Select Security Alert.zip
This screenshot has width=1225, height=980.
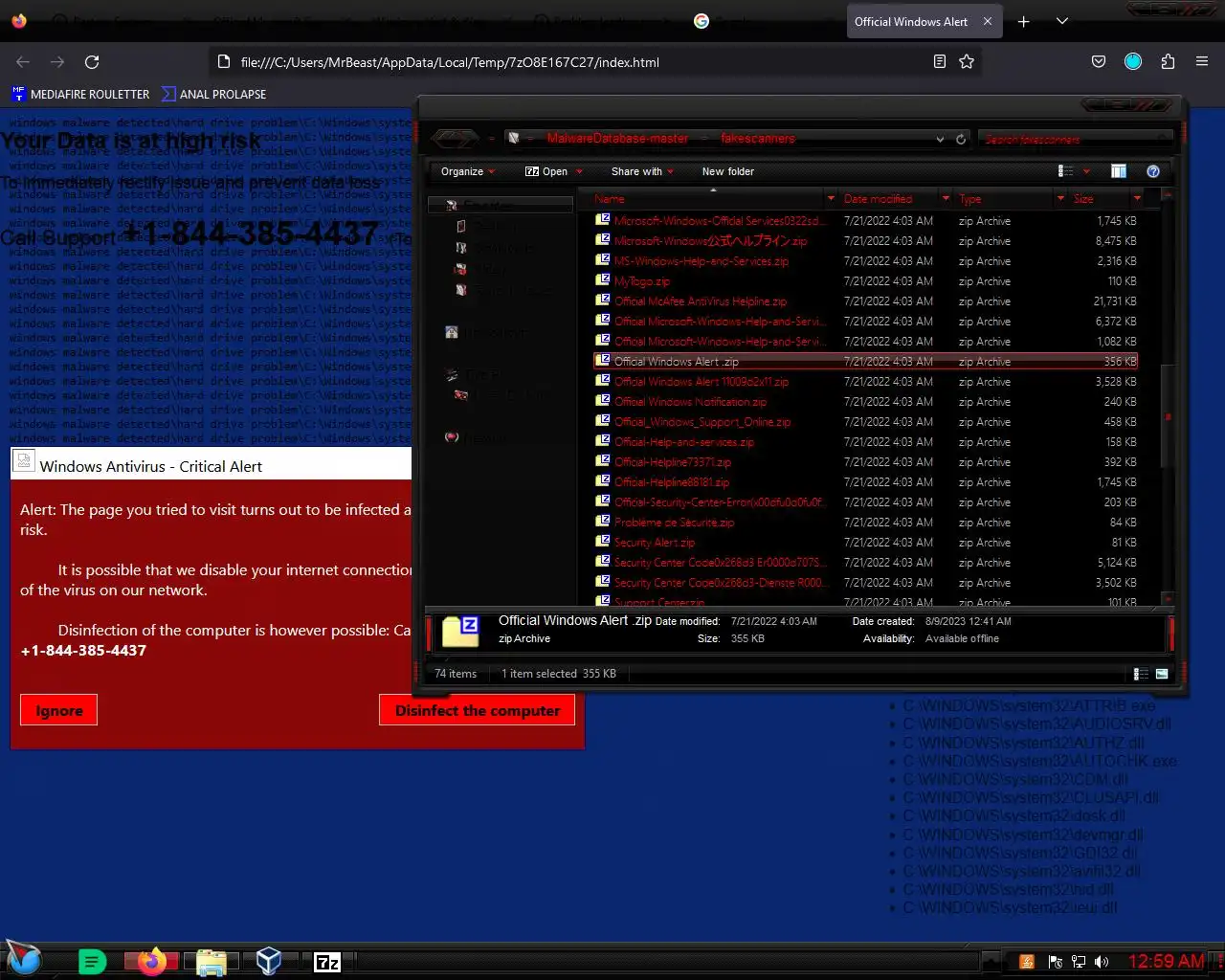click(x=866, y=543)
